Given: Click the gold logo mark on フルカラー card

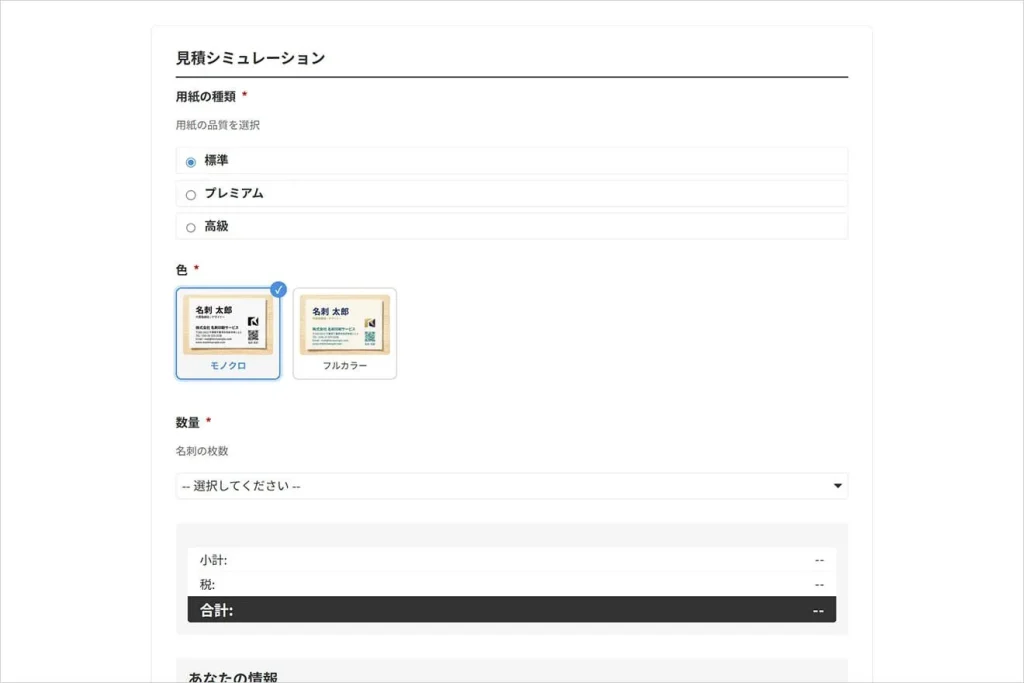Looking at the screenshot, I should [370, 323].
